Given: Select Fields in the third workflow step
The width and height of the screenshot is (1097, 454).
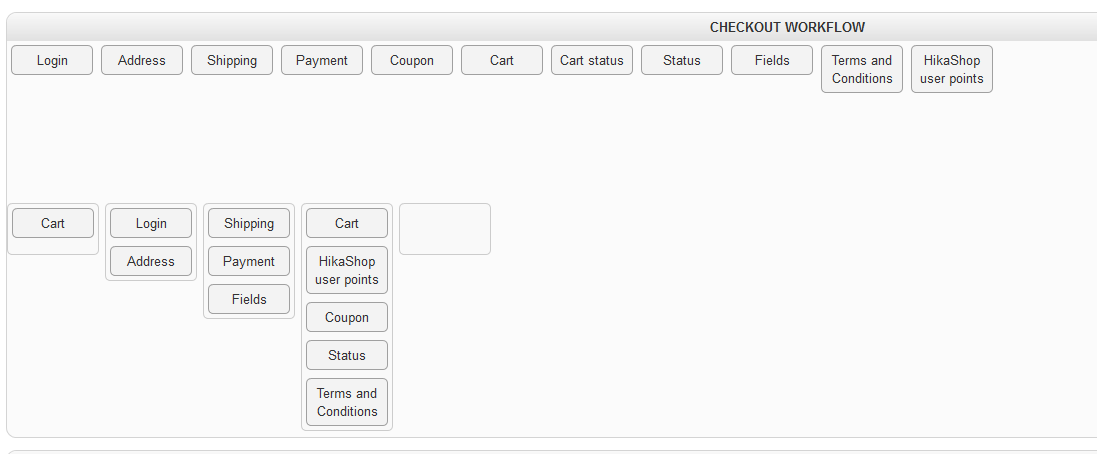Looking at the screenshot, I should click(x=249, y=299).
